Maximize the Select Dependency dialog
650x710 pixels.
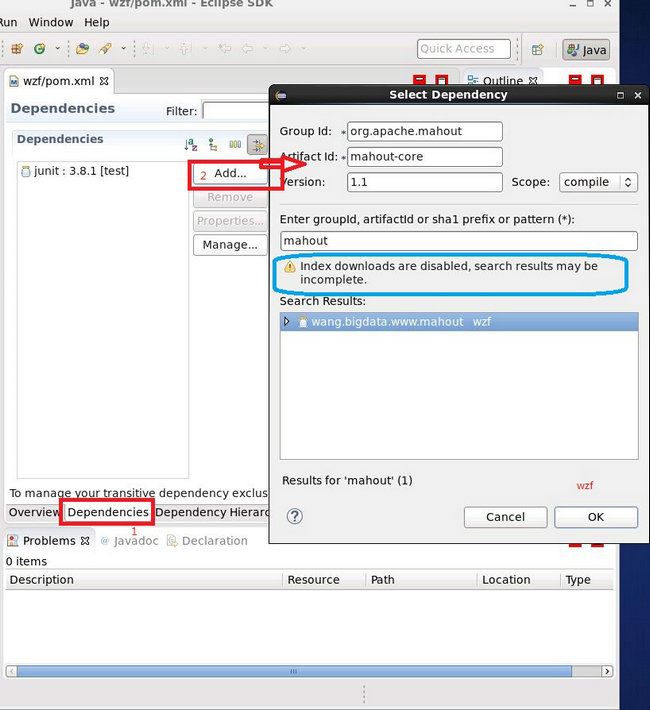click(x=620, y=95)
